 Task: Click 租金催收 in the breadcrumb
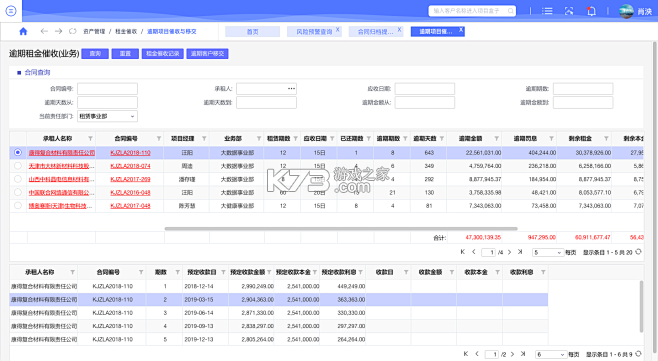(126, 31)
